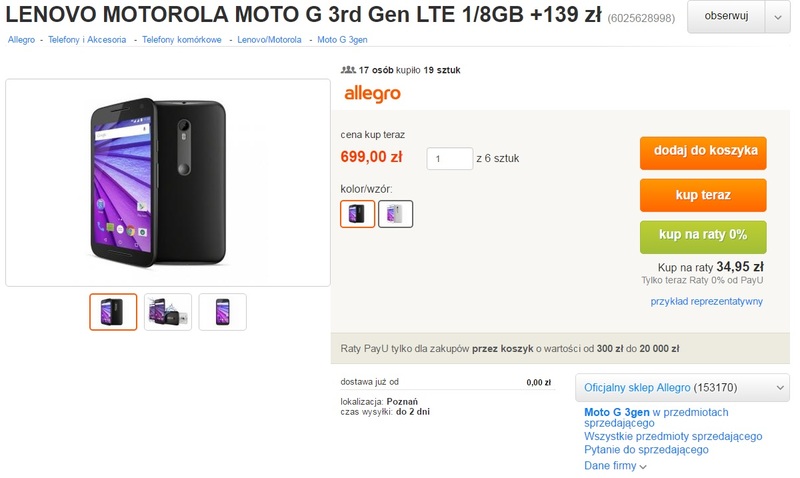Open the third front-view phone thumbnail
Viewport: 800px width, 478px height.
point(222,312)
